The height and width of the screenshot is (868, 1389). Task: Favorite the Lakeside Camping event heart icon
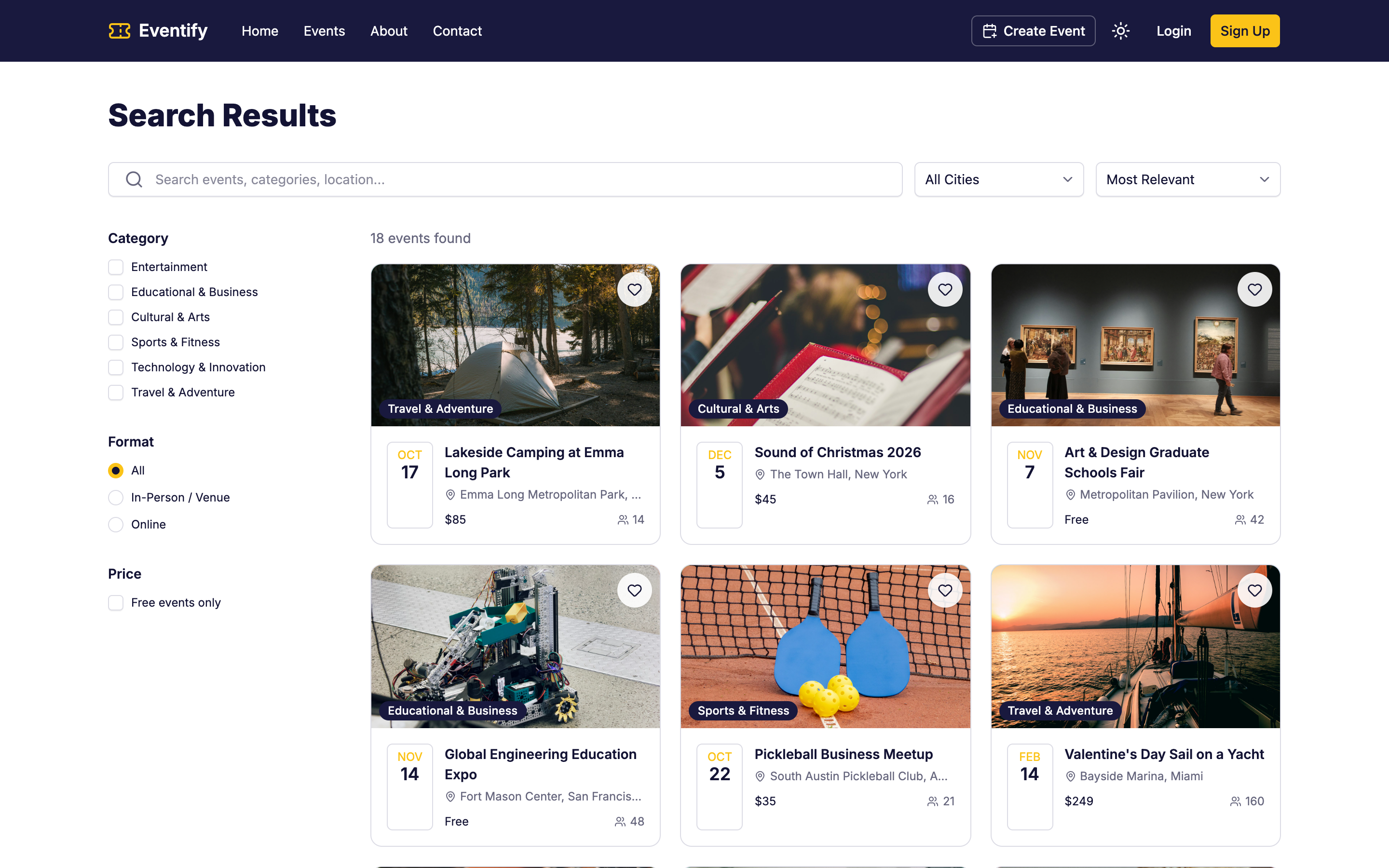click(x=634, y=289)
